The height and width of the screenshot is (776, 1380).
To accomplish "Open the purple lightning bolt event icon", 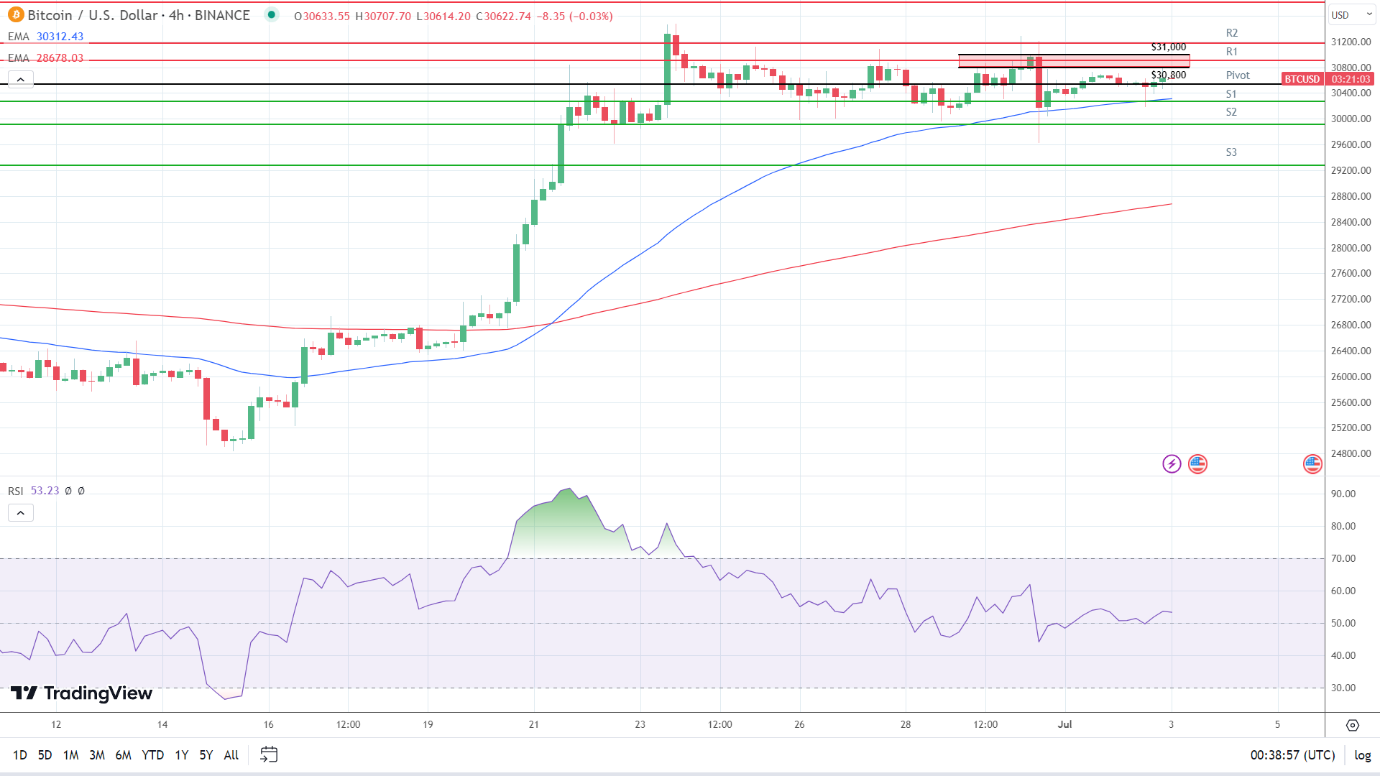I will click(1172, 464).
